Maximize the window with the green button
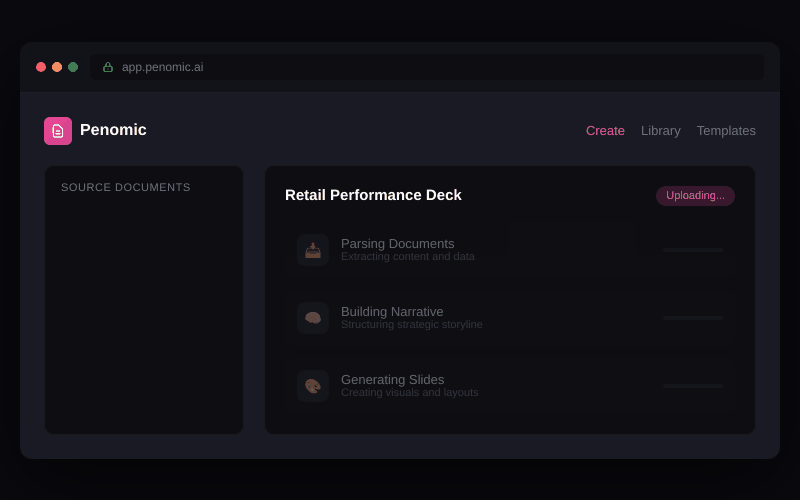Screen dimensions: 800x500 (73, 67)
